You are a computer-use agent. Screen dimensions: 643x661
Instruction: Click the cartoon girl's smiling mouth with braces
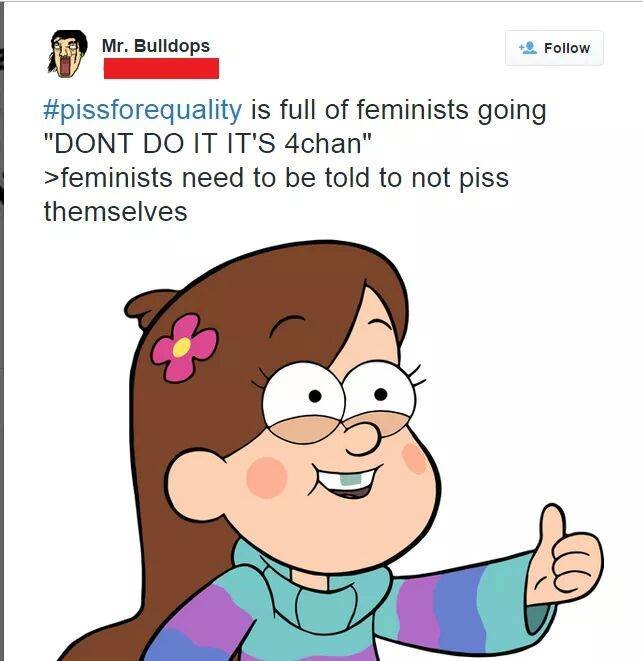(345, 481)
